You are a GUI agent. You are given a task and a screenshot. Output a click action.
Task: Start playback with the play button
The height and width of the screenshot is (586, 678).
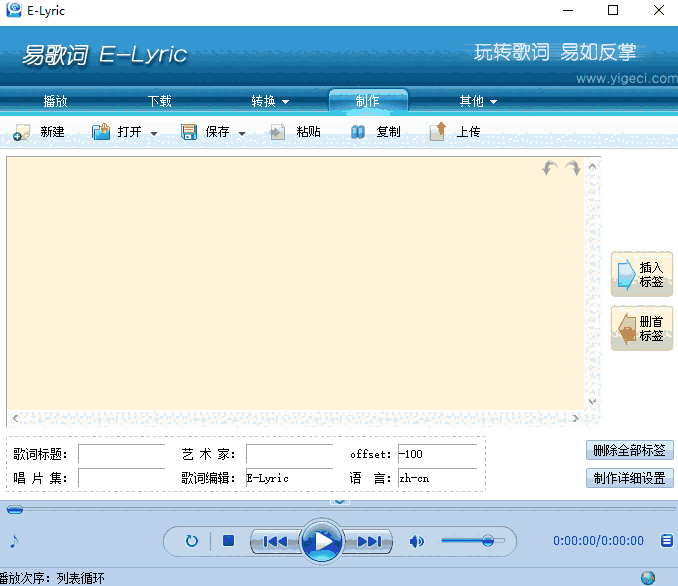pyautogui.click(x=322, y=541)
